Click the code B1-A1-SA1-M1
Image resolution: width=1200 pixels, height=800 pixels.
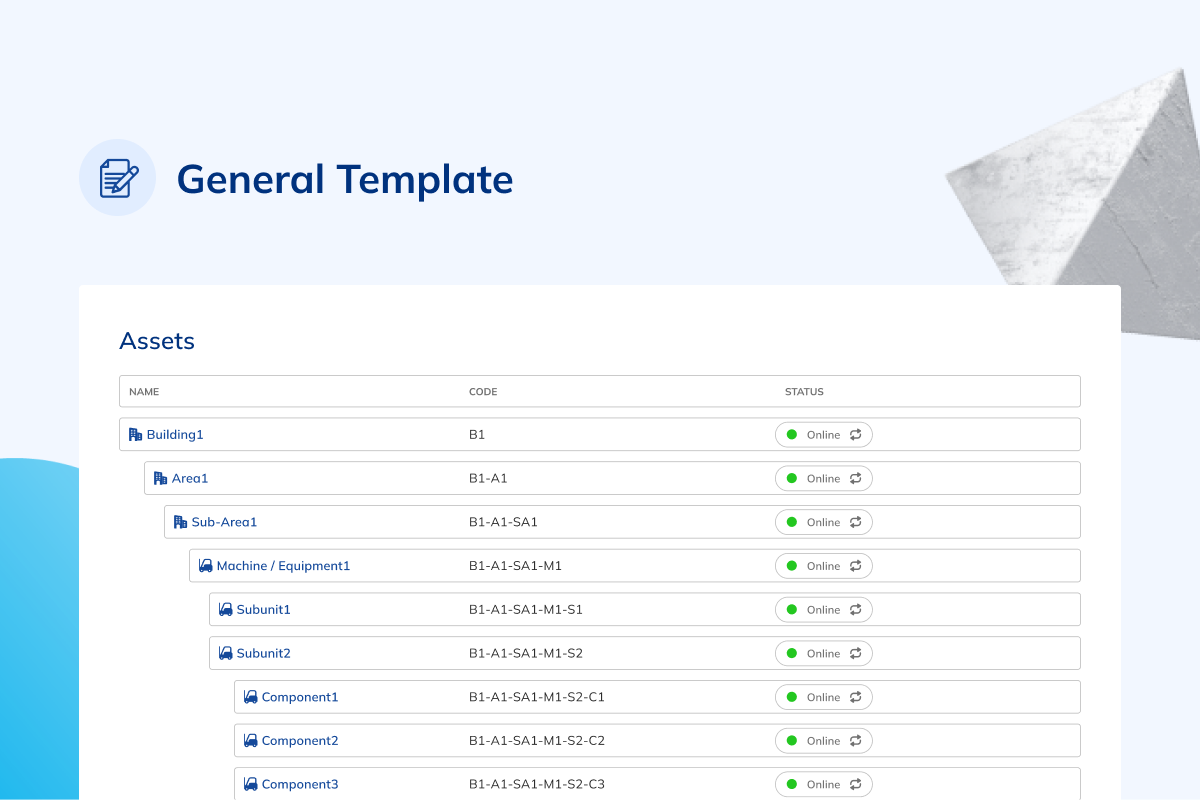(x=515, y=566)
